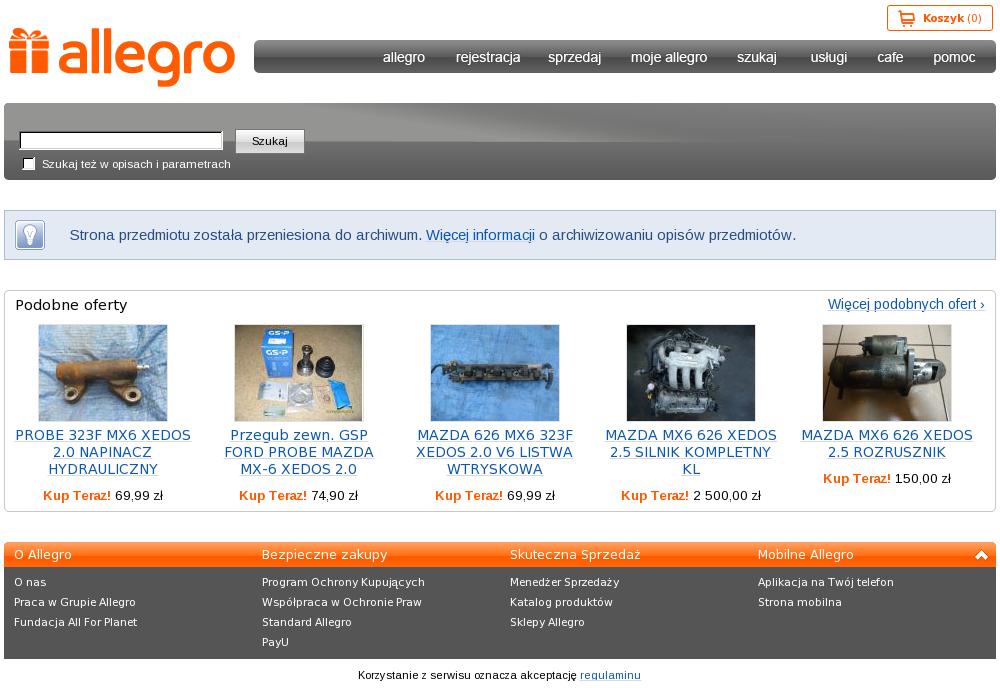Click the '2 500,00 zł' price text
Screen dimensions: 1000x695
tap(727, 495)
